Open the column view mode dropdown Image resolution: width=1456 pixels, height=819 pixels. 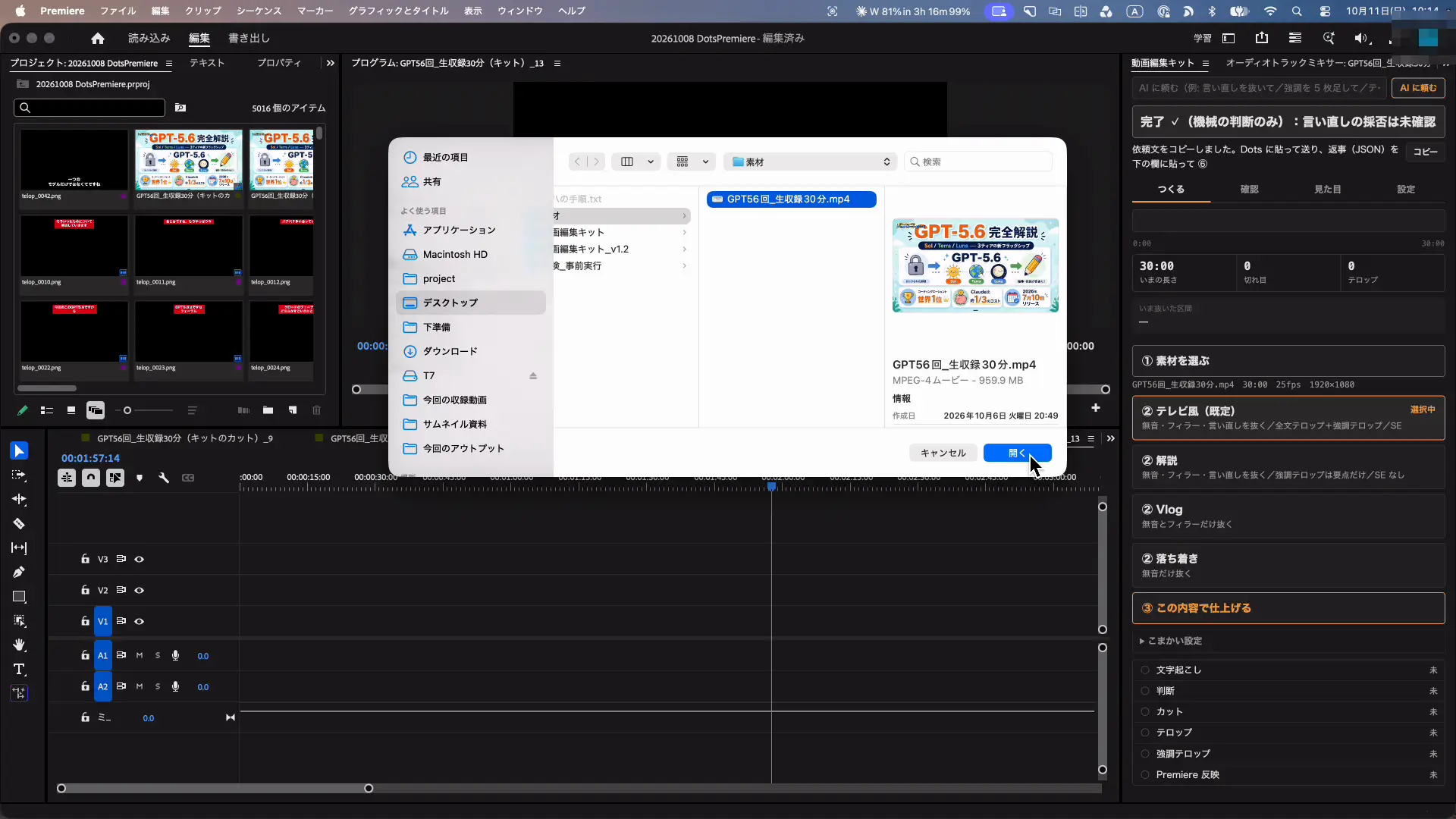[636, 162]
